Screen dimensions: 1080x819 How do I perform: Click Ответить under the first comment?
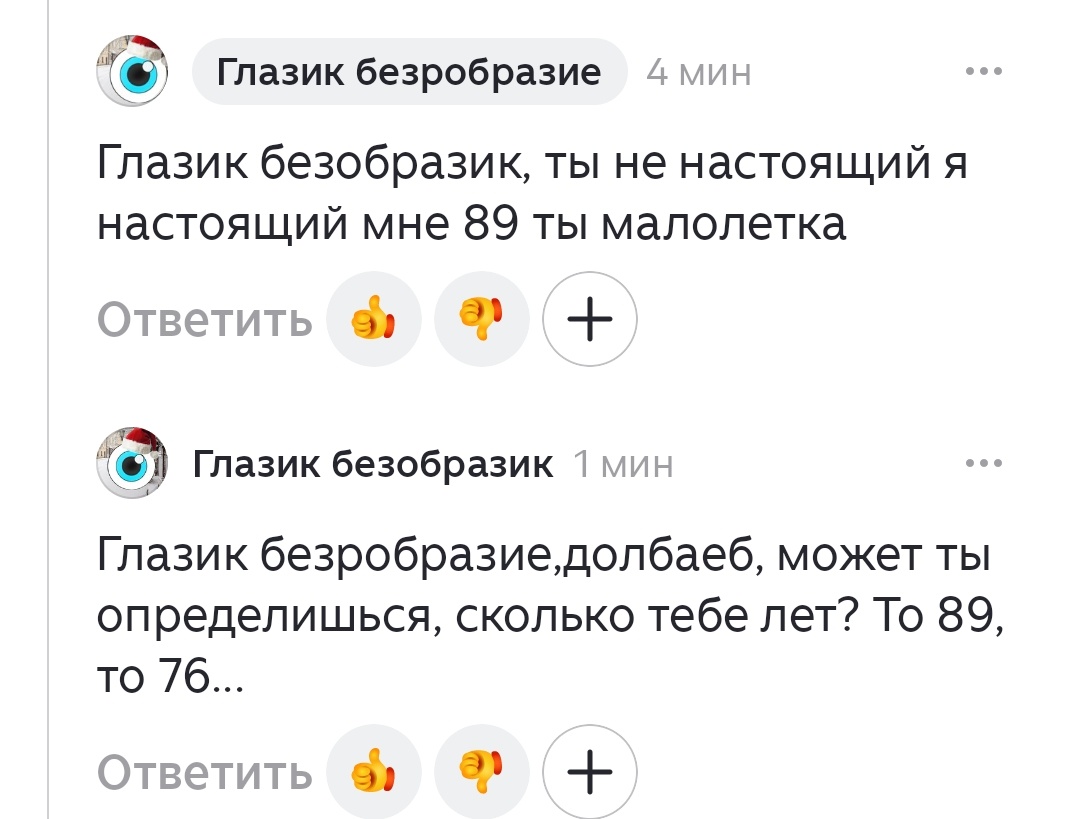pos(204,319)
